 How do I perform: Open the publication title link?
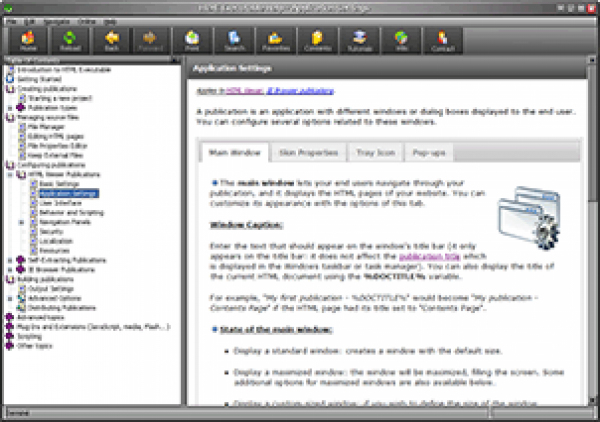click(x=429, y=256)
